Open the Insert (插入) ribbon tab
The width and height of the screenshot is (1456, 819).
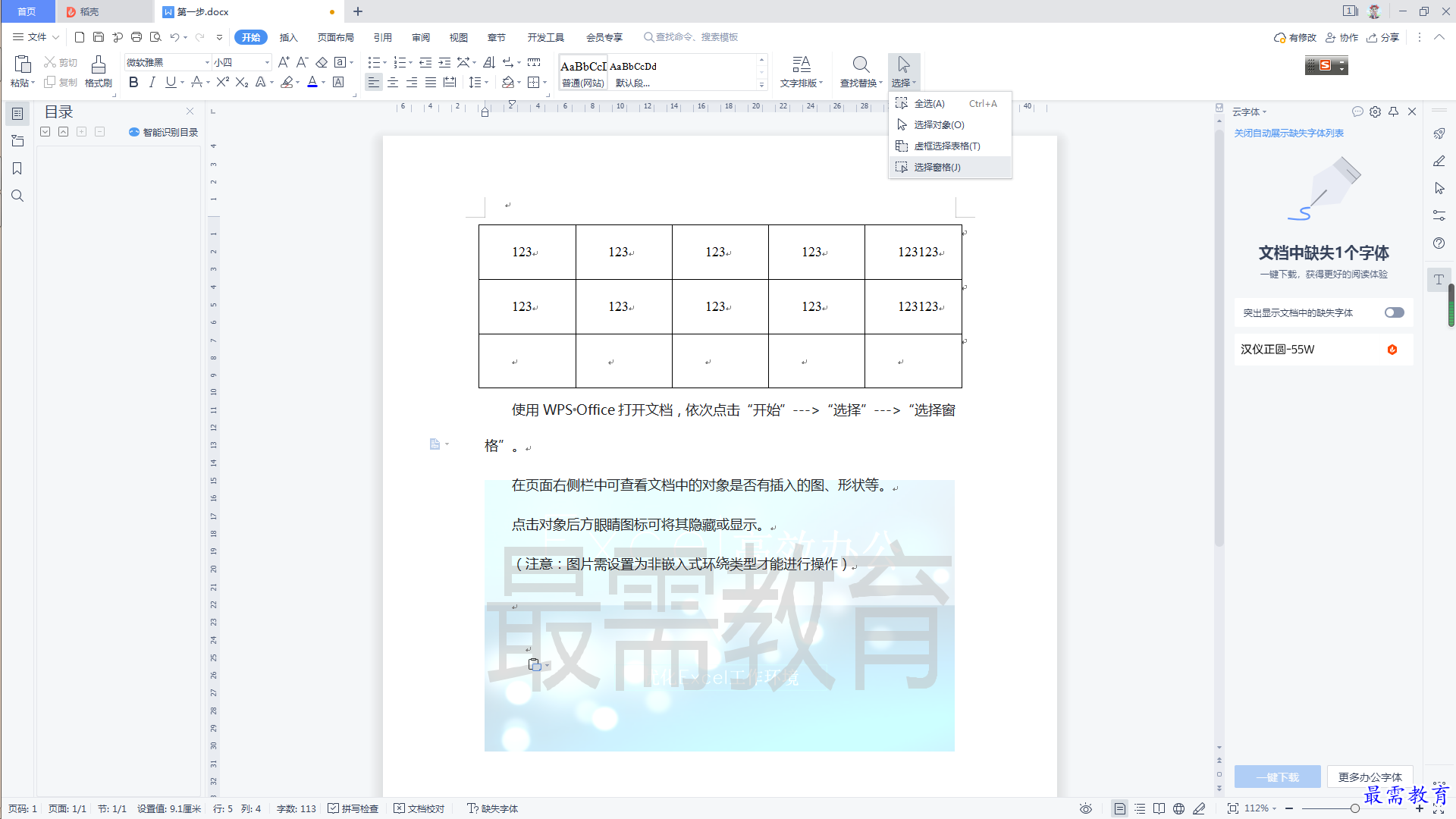pos(288,37)
